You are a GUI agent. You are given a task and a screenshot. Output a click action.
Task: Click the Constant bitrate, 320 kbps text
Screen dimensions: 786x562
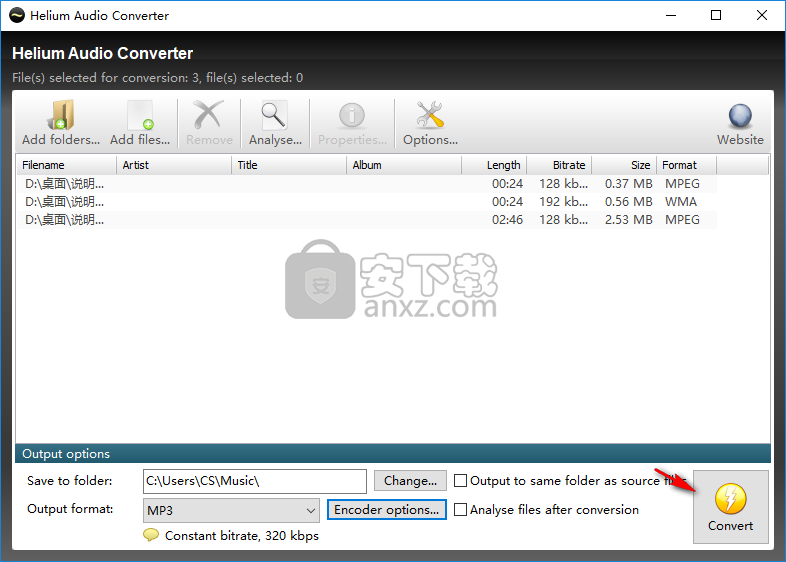[x=242, y=536]
